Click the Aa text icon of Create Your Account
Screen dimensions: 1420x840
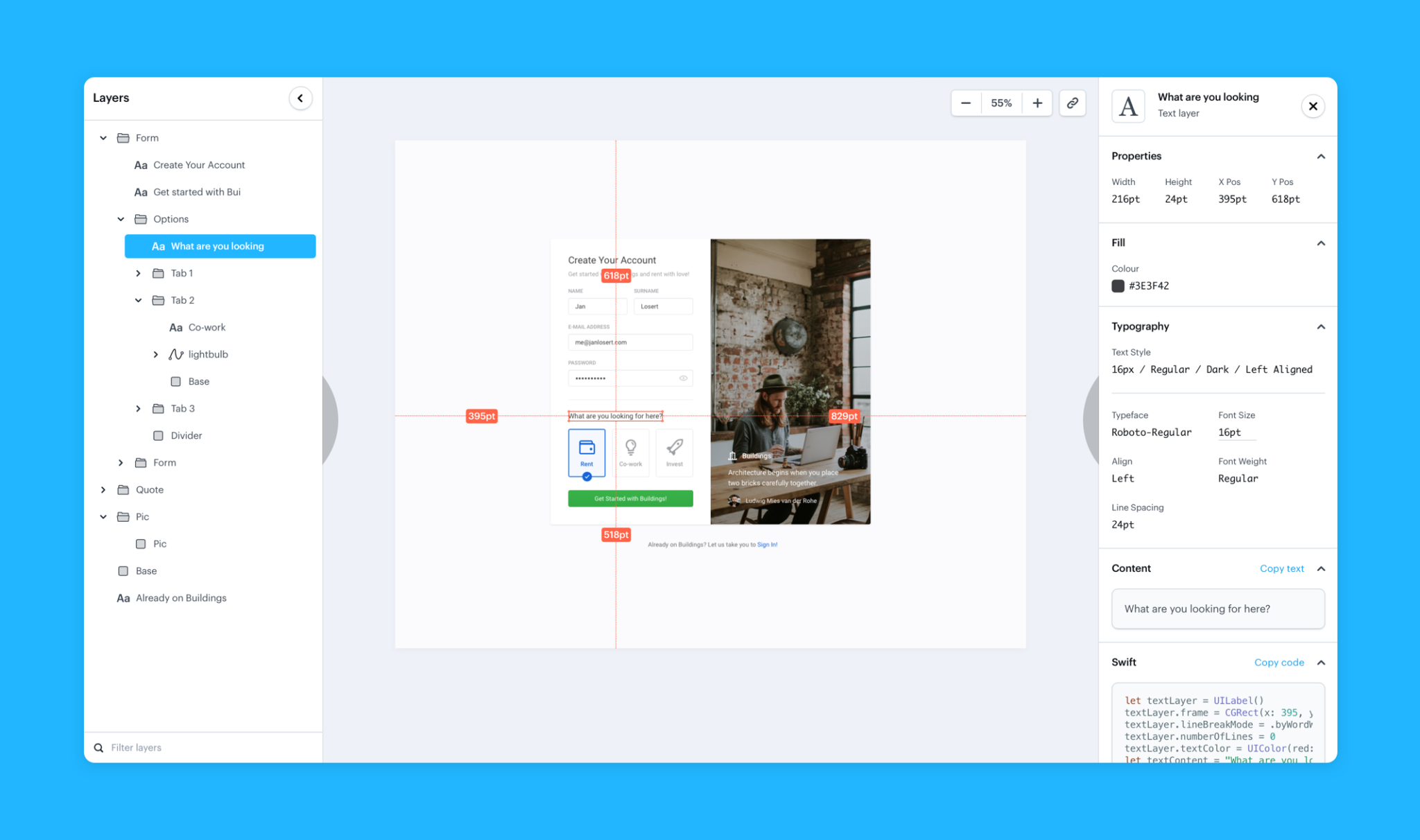coord(141,165)
